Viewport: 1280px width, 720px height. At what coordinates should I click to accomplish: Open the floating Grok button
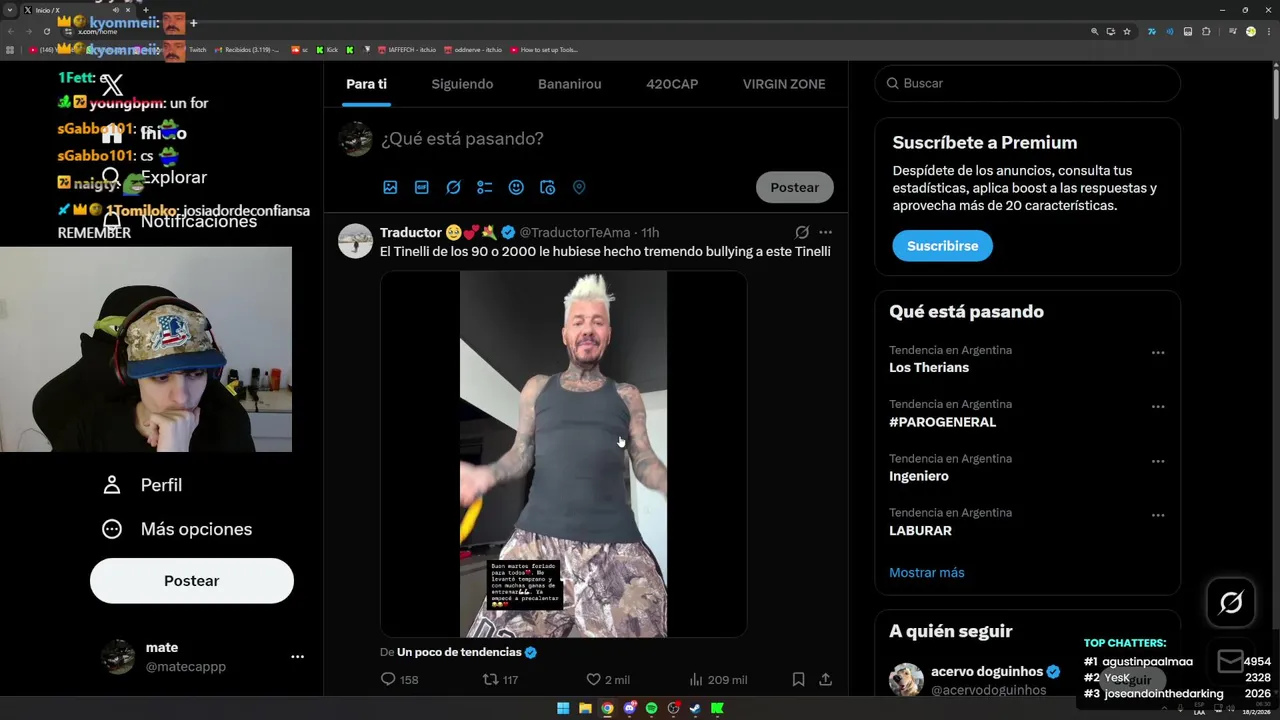click(1231, 603)
